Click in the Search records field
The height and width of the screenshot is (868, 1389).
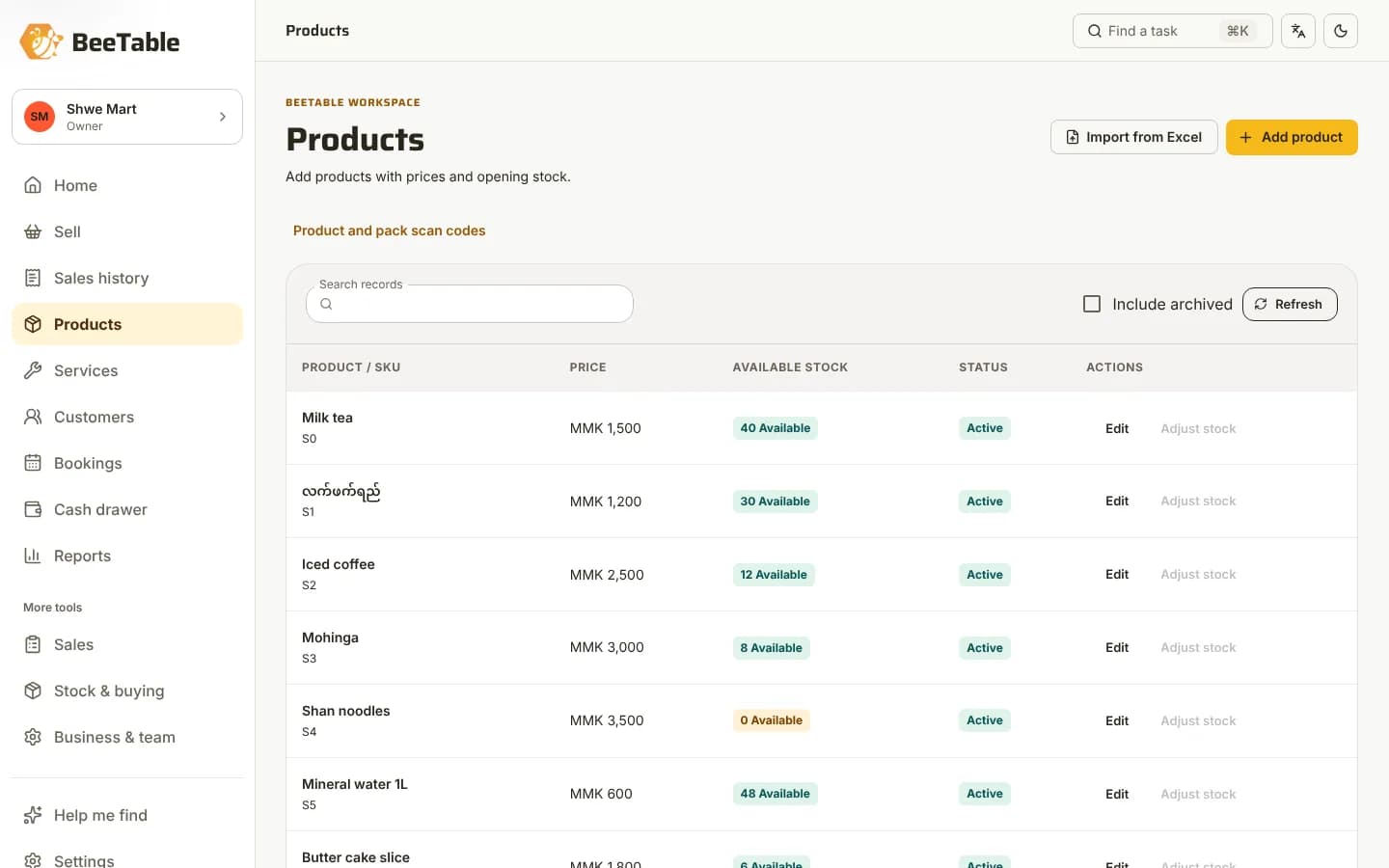[x=470, y=304]
